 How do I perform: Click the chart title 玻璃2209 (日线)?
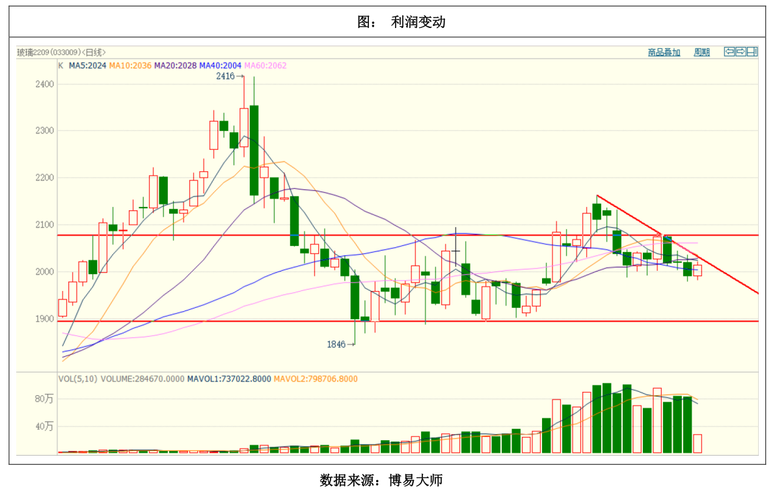click(60, 52)
